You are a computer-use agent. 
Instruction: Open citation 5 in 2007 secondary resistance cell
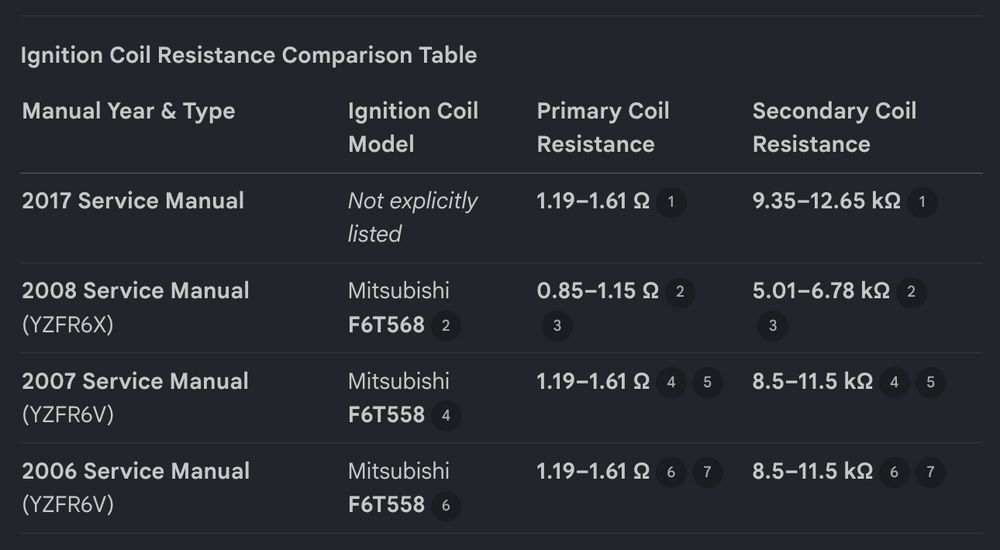click(x=930, y=382)
